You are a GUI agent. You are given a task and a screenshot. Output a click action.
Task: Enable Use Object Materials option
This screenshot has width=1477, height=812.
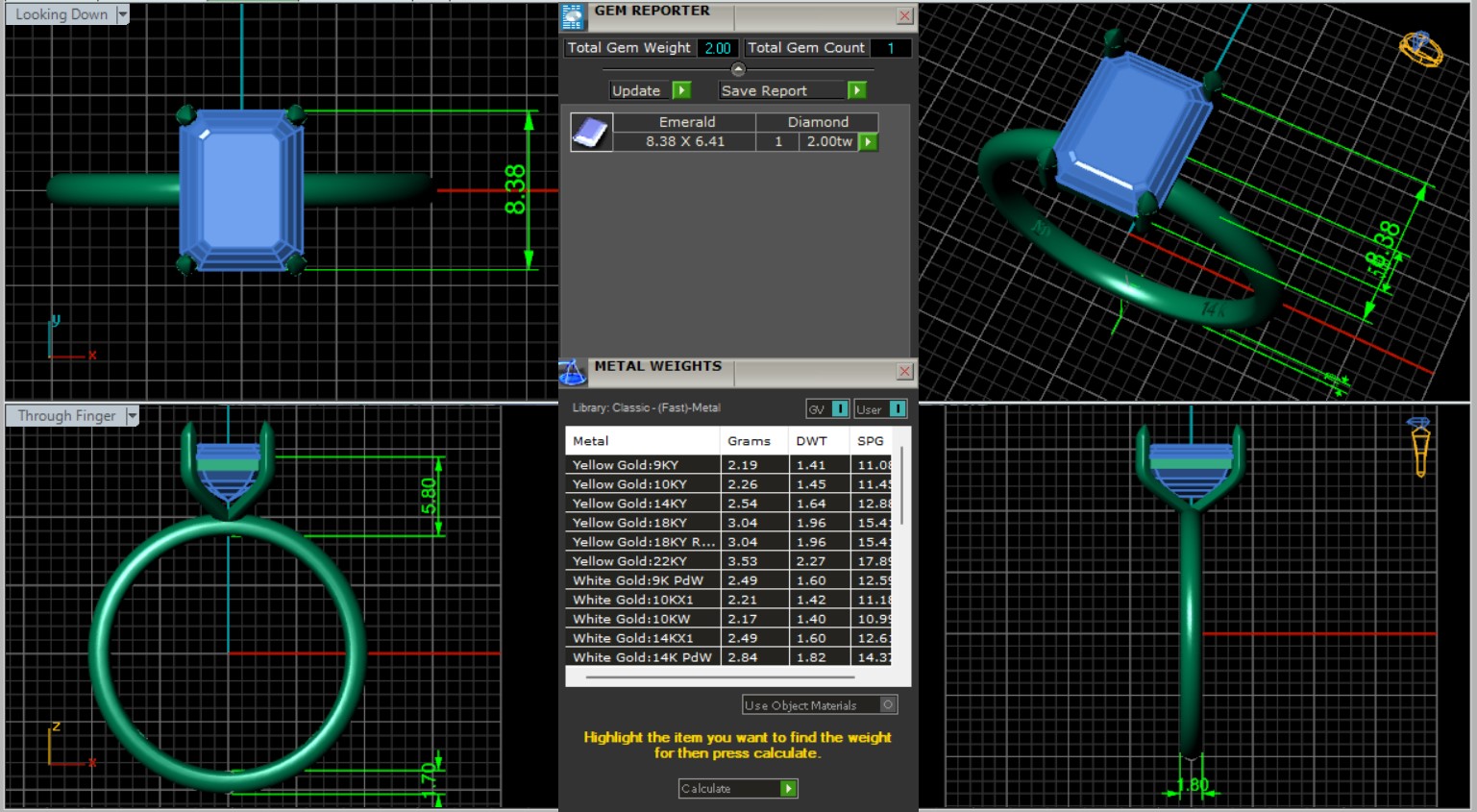click(x=888, y=705)
